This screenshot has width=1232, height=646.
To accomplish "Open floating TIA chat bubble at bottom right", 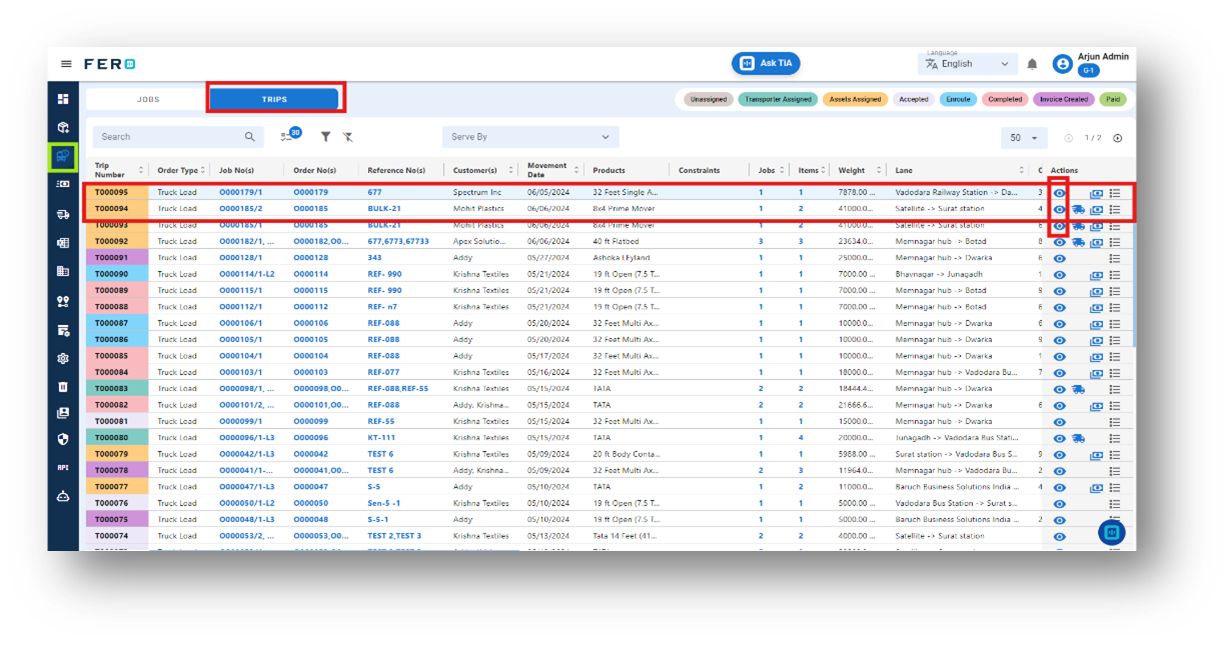I will [1111, 533].
